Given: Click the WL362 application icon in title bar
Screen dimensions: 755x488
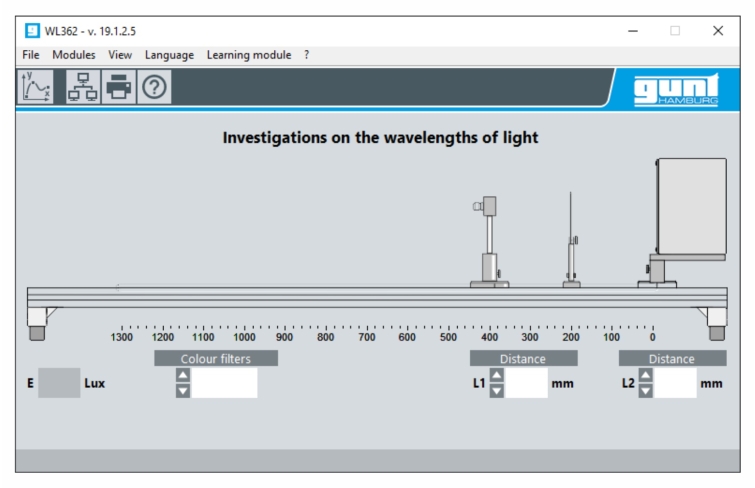Looking at the screenshot, I should (32, 31).
